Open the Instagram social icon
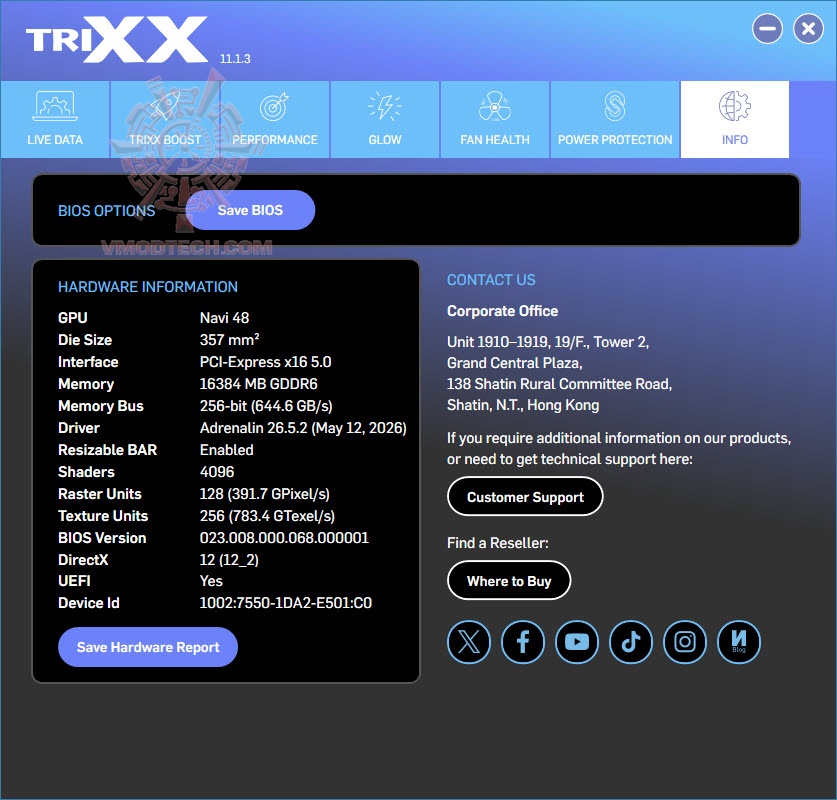Image resolution: width=837 pixels, height=800 pixels. pyautogui.click(x=685, y=641)
